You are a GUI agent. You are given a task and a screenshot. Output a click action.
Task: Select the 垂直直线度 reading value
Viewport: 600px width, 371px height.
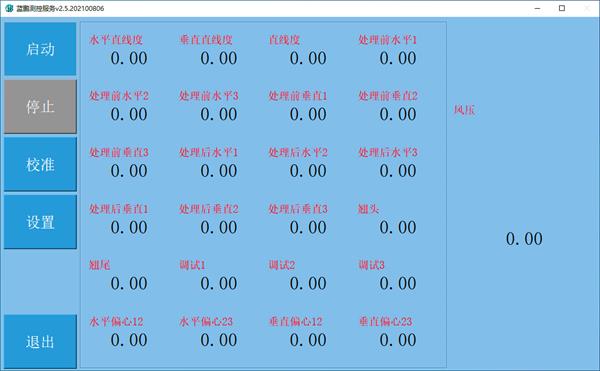click(219, 59)
